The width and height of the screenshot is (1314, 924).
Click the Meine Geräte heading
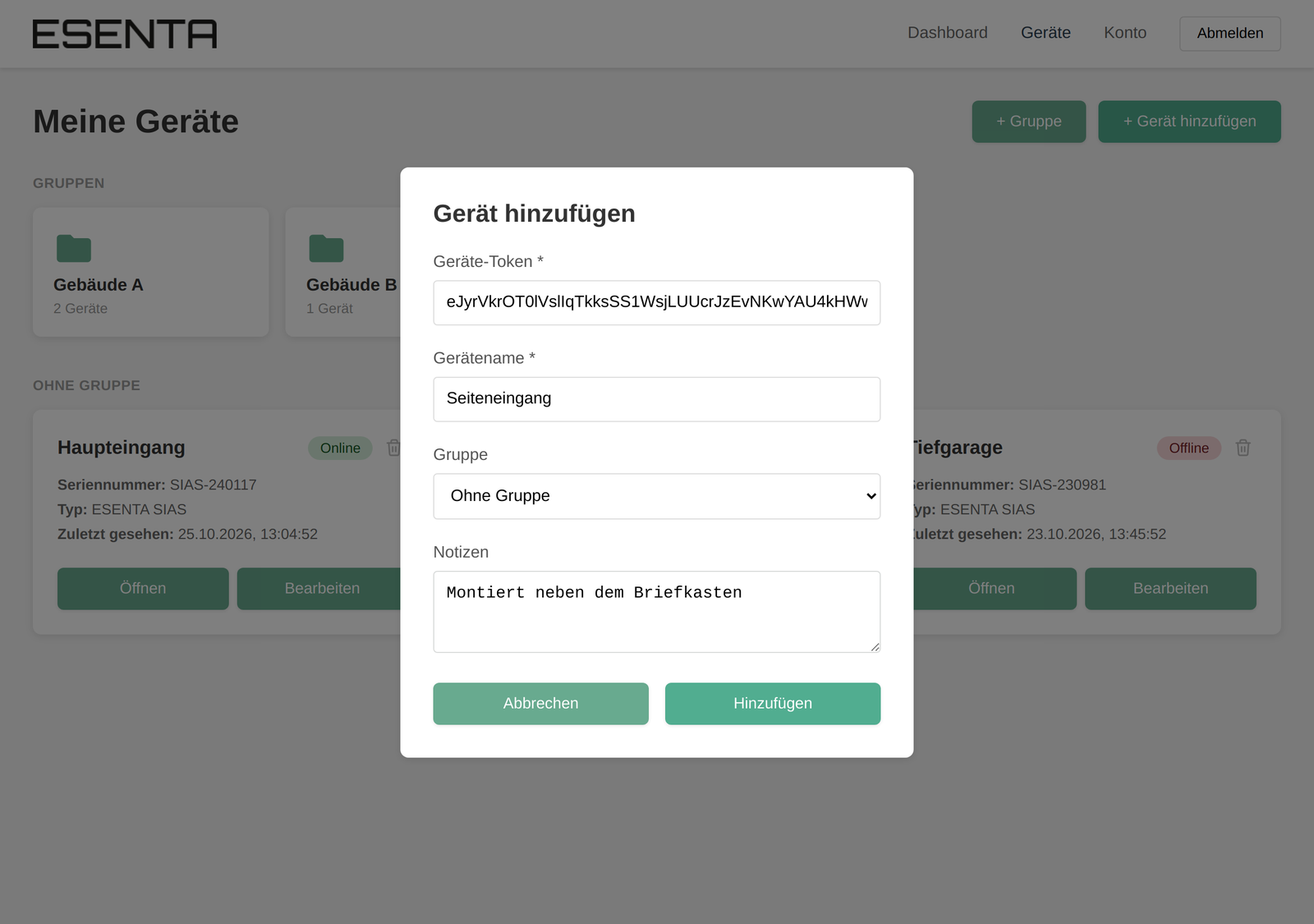point(136,122)
